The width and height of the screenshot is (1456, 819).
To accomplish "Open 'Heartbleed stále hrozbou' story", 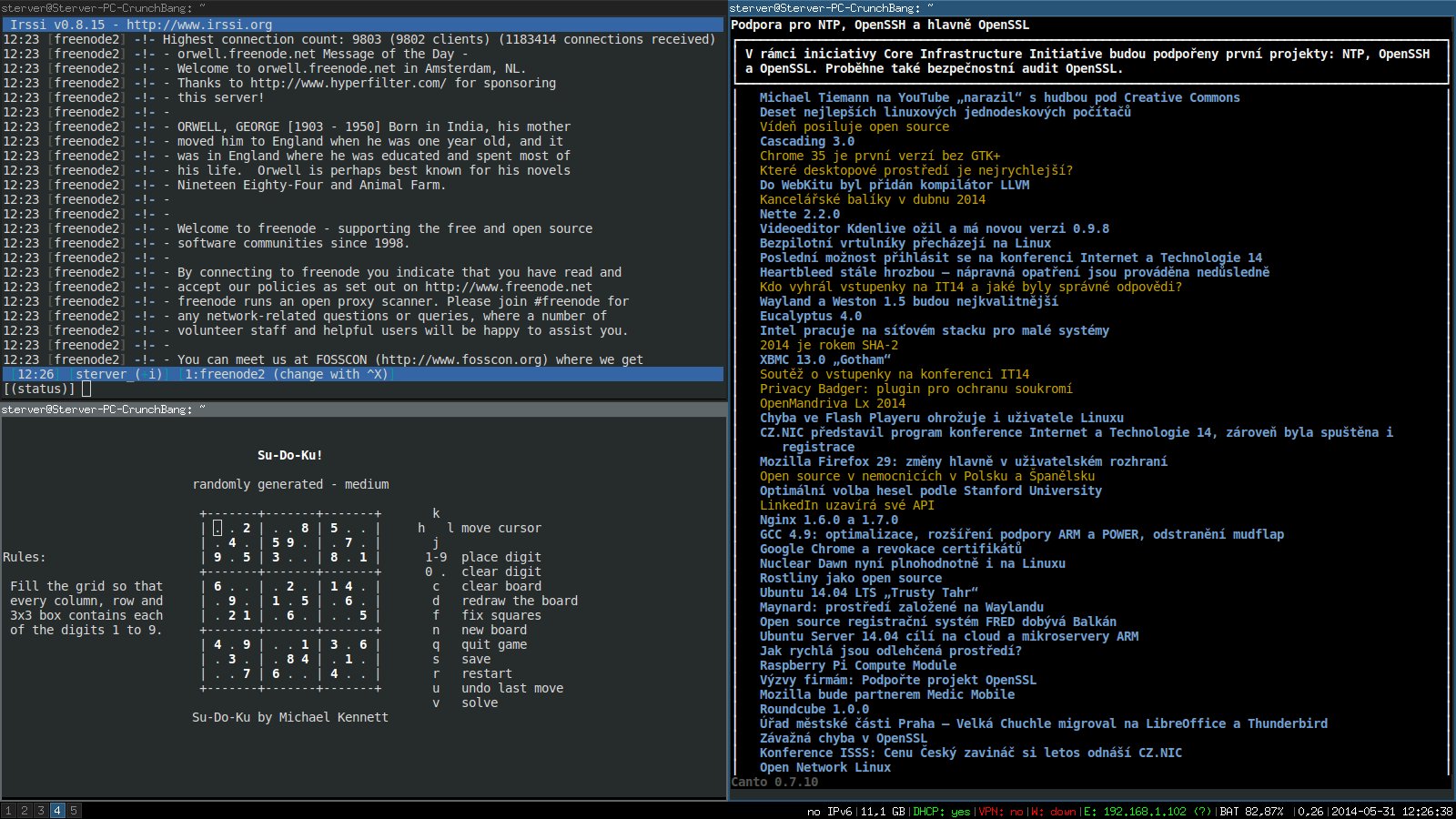I will pyautogui.click(x=1015, y=272).
